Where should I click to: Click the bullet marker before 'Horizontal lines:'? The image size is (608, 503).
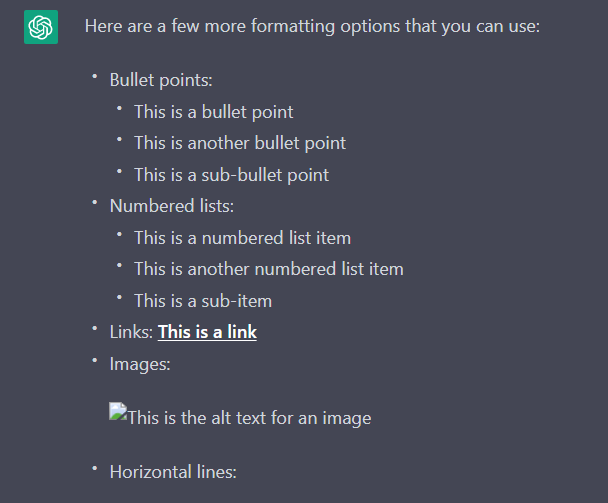[95, 468]
